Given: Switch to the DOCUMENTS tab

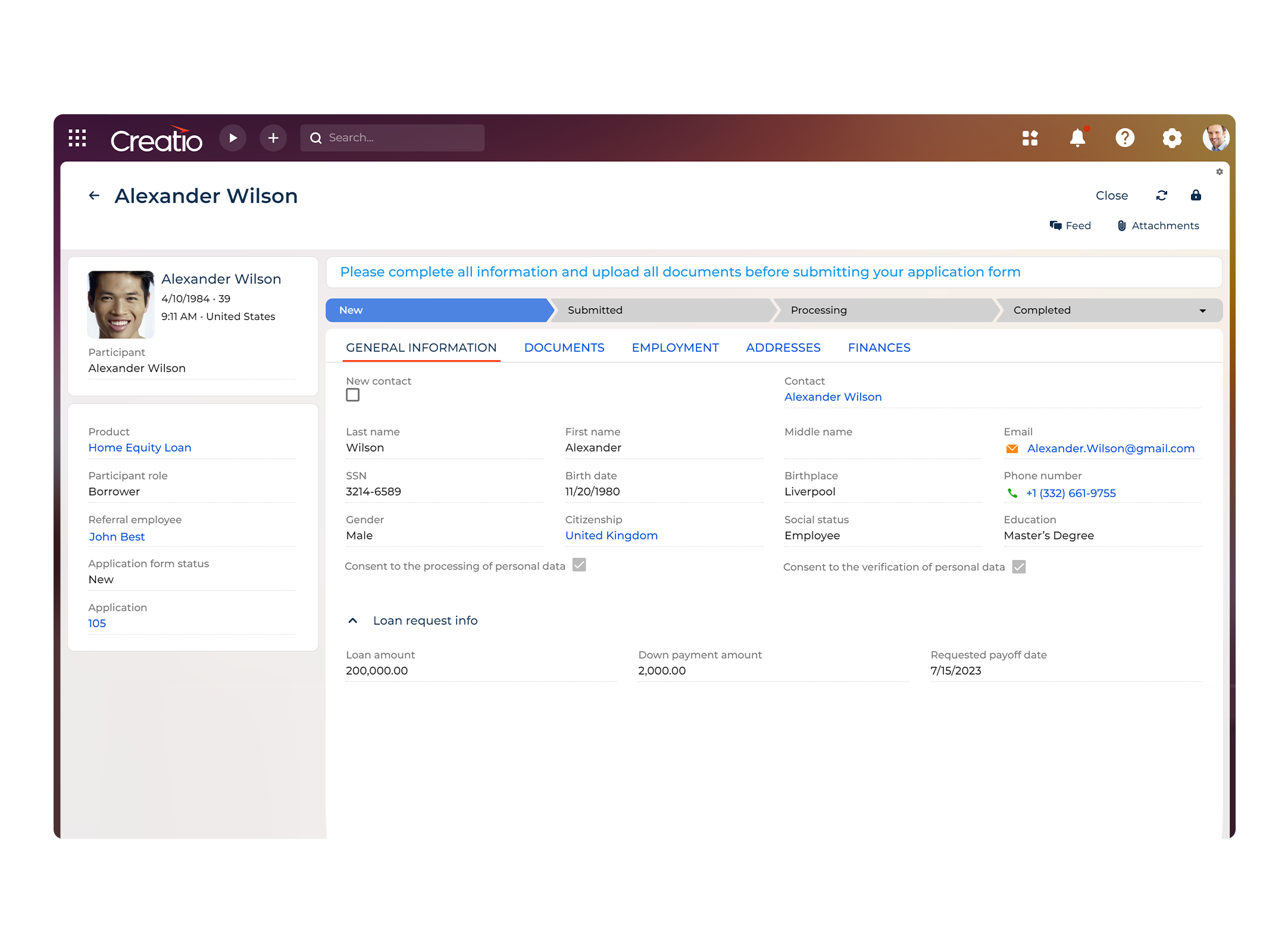Looking at the screenshot, I should coord(564,348).
